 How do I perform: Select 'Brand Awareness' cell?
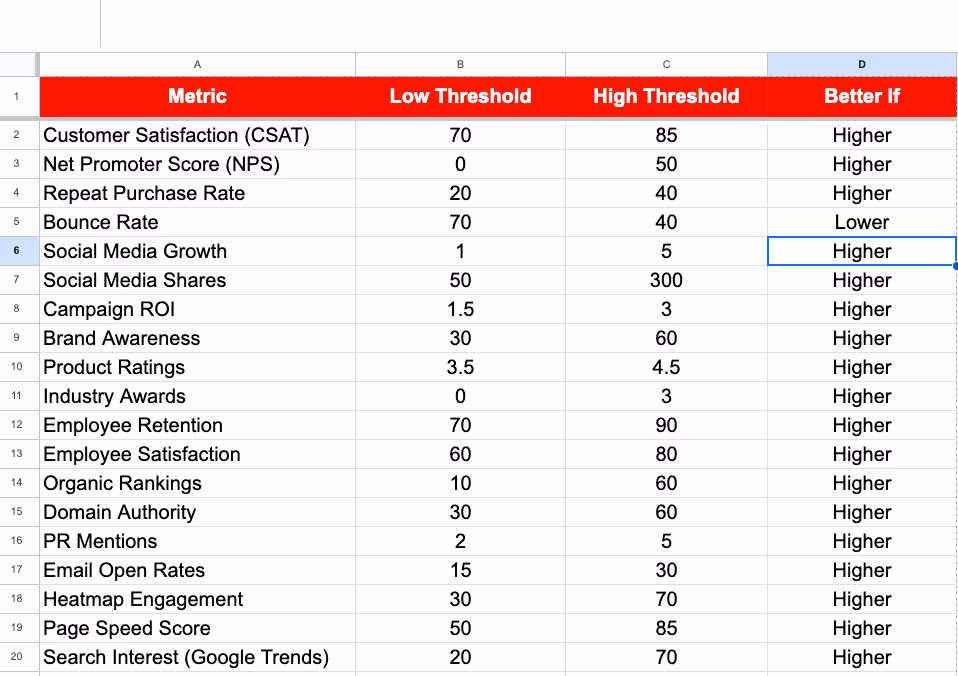point(197,338)
